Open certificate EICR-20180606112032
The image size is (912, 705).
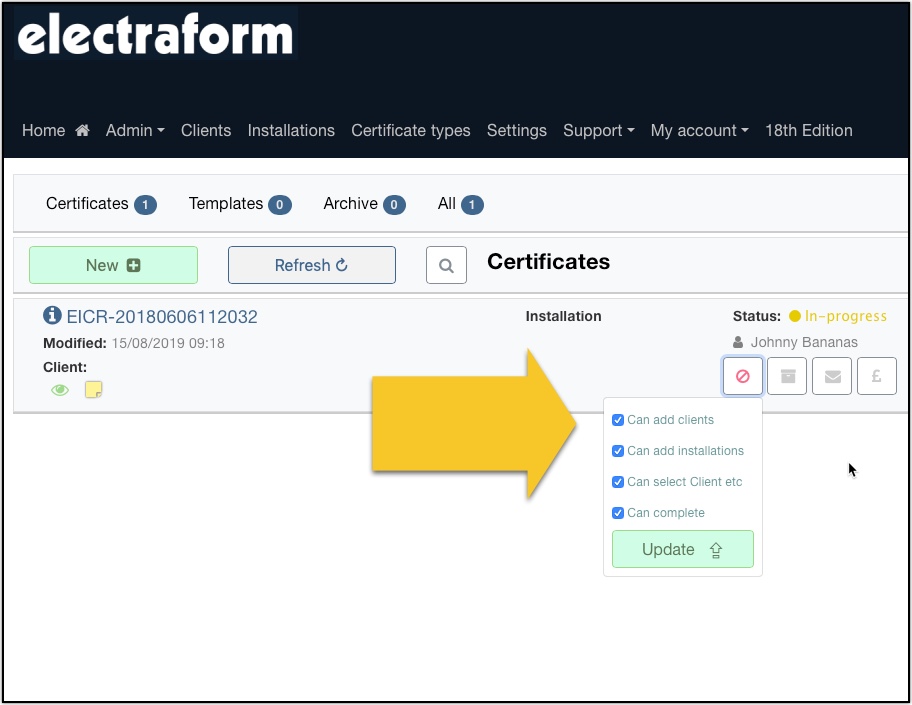[162, 316]
